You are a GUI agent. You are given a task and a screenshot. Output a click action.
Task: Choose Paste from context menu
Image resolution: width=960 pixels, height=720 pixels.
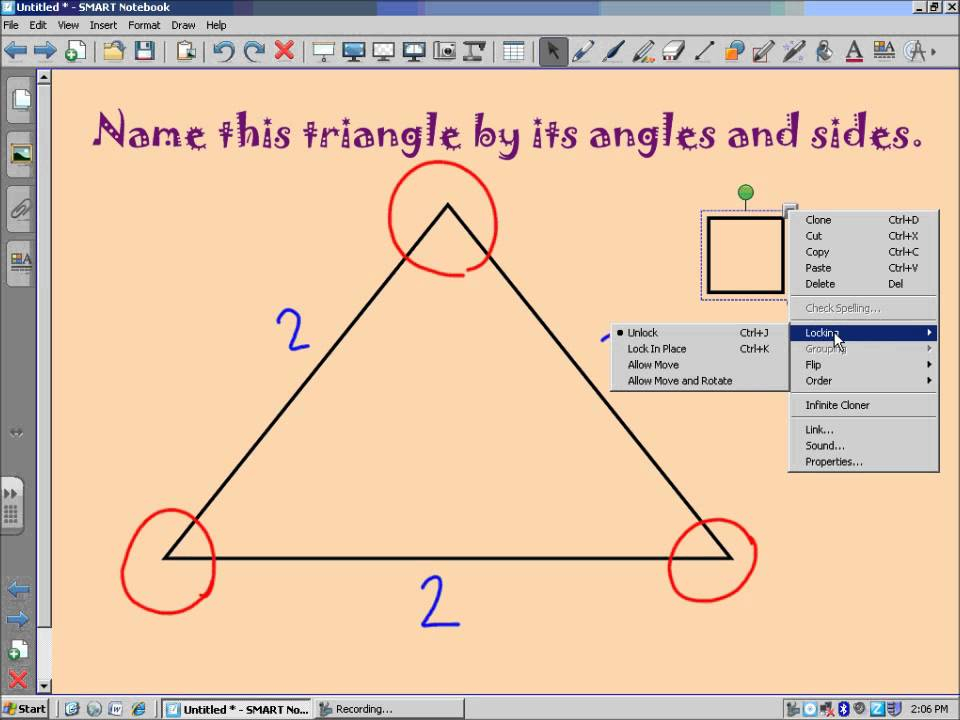pos(863,268)
